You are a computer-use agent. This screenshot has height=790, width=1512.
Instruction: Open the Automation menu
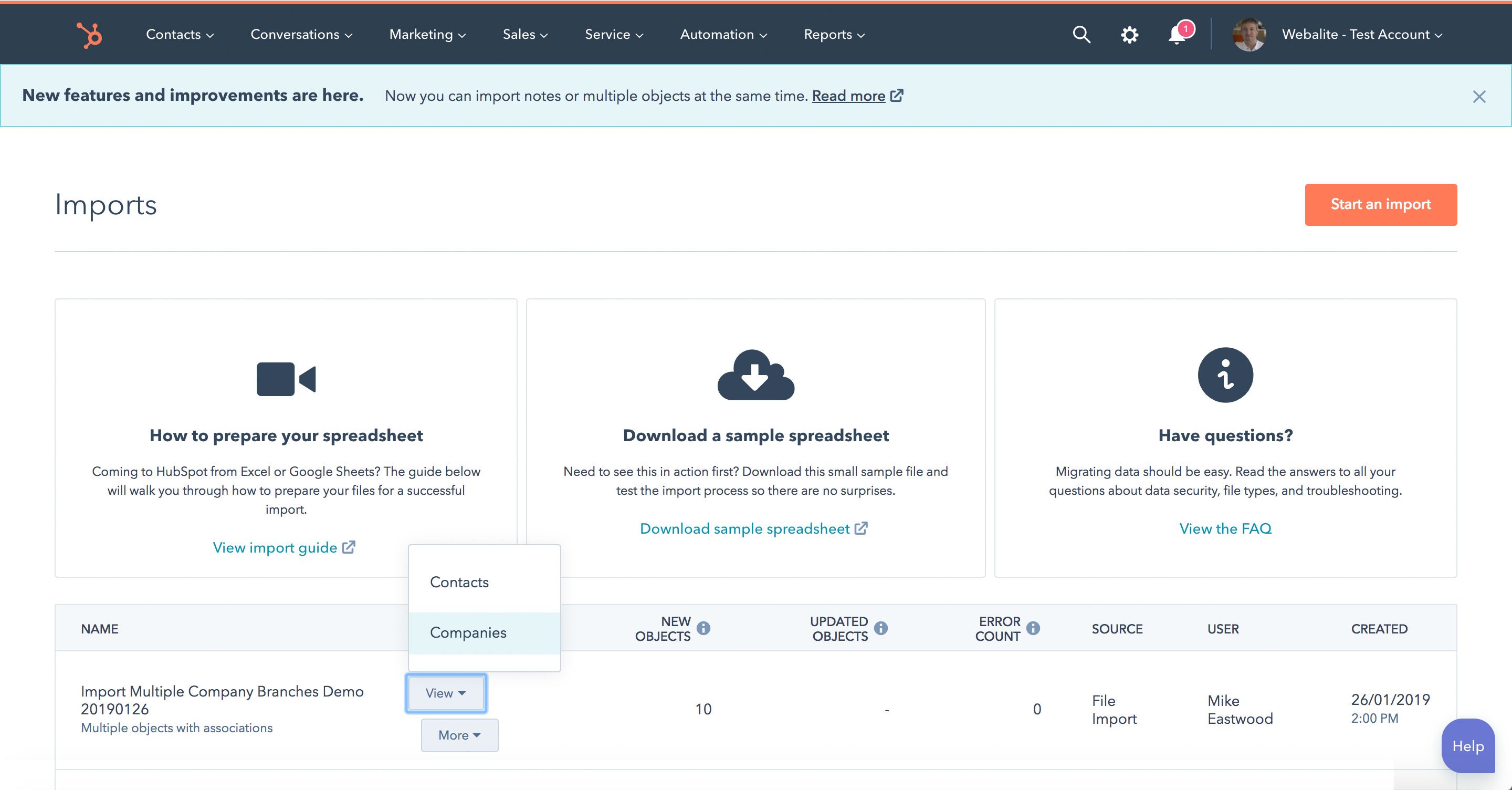click(722, 34)
